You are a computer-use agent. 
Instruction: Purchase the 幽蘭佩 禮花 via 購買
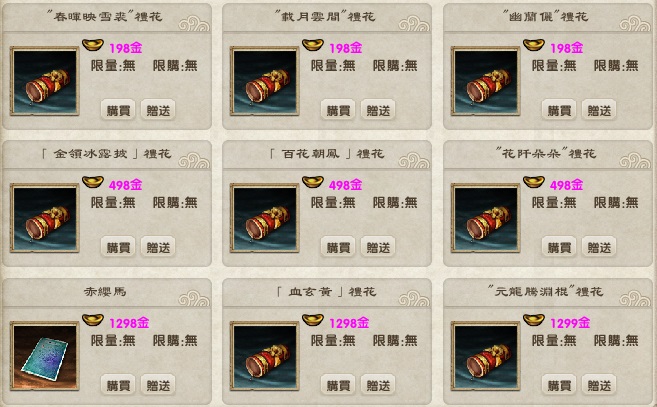coord(559,110)
